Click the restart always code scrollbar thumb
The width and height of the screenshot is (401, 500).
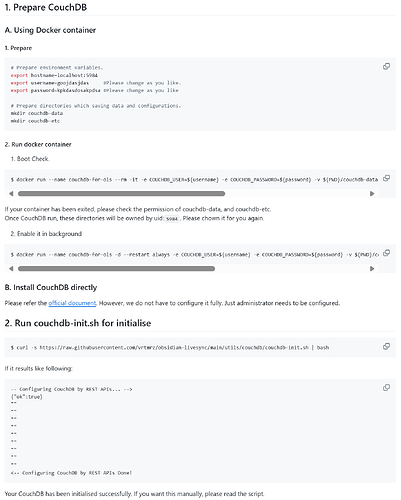point(116,269)
